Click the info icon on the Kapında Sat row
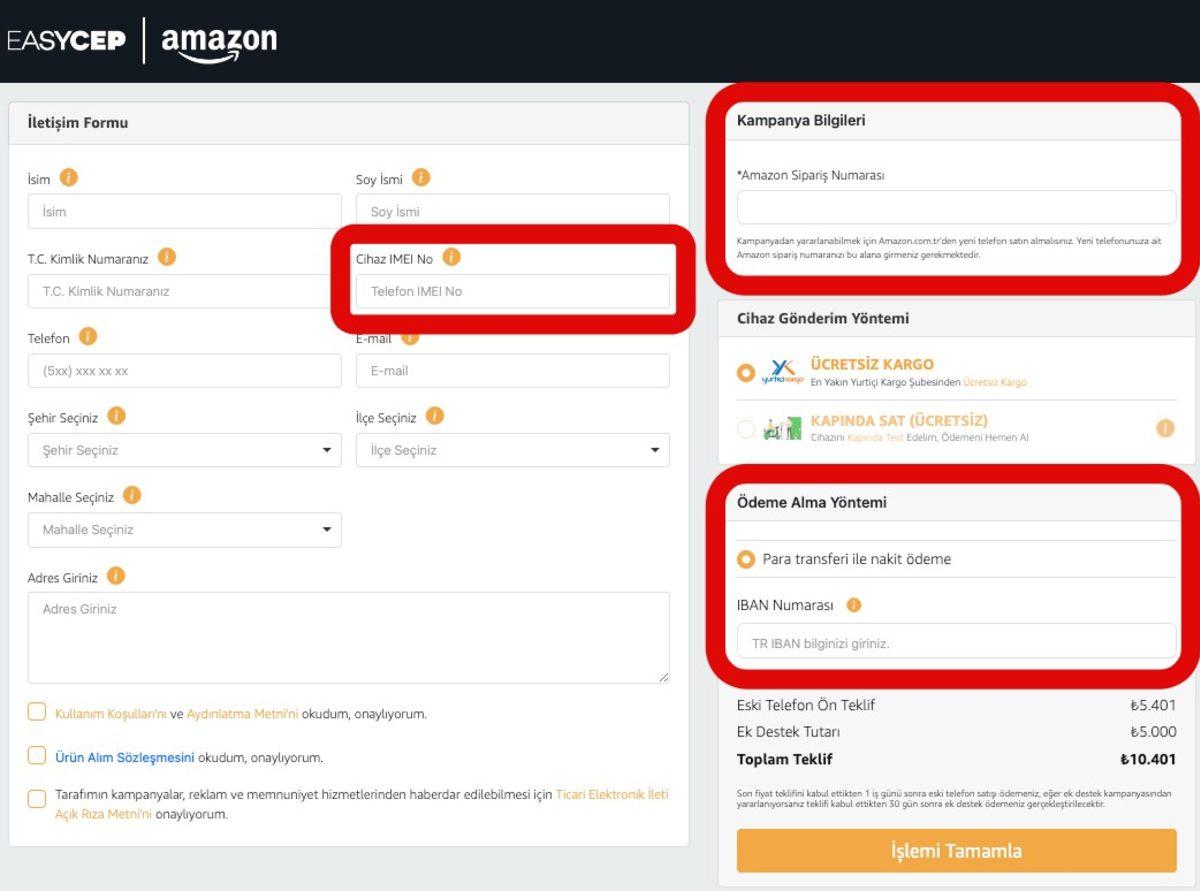This screenshot has width=1200, height=891. tap(1165, 427)
